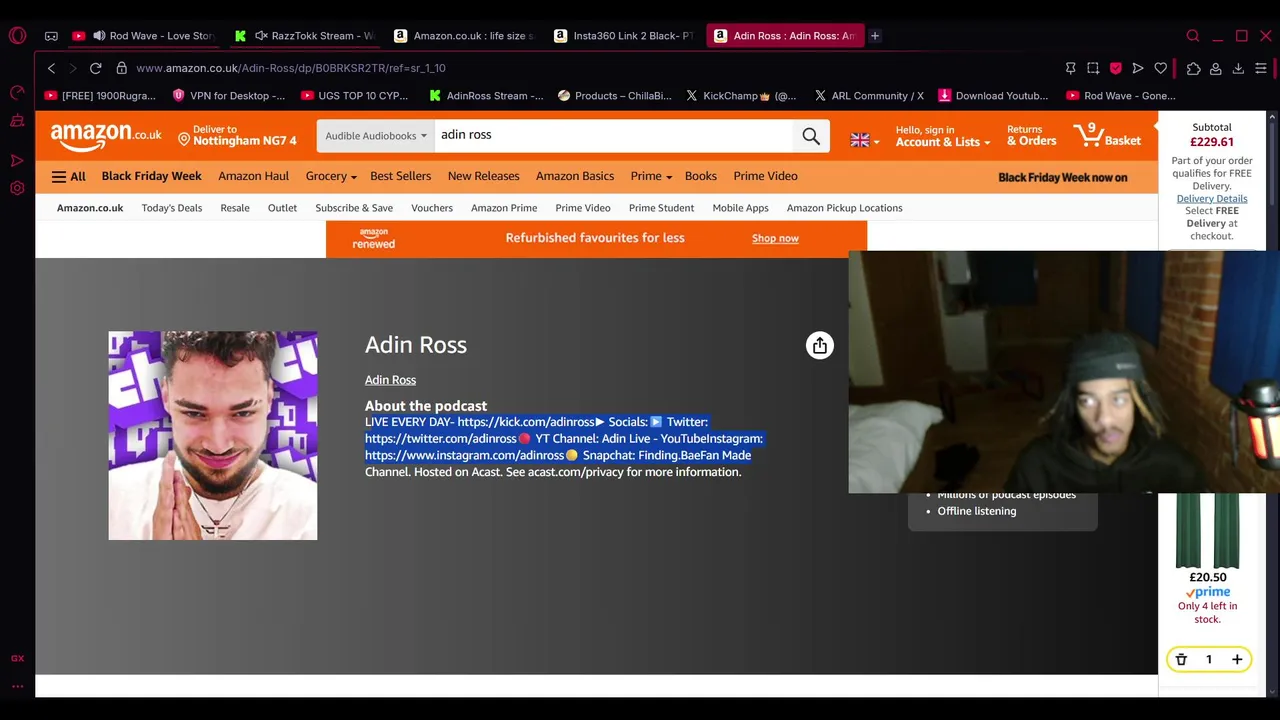Image resolution: width=1280 pixels, height=720 pixels.
Task: View site info via the padlock icon
Action: [121, 68]
